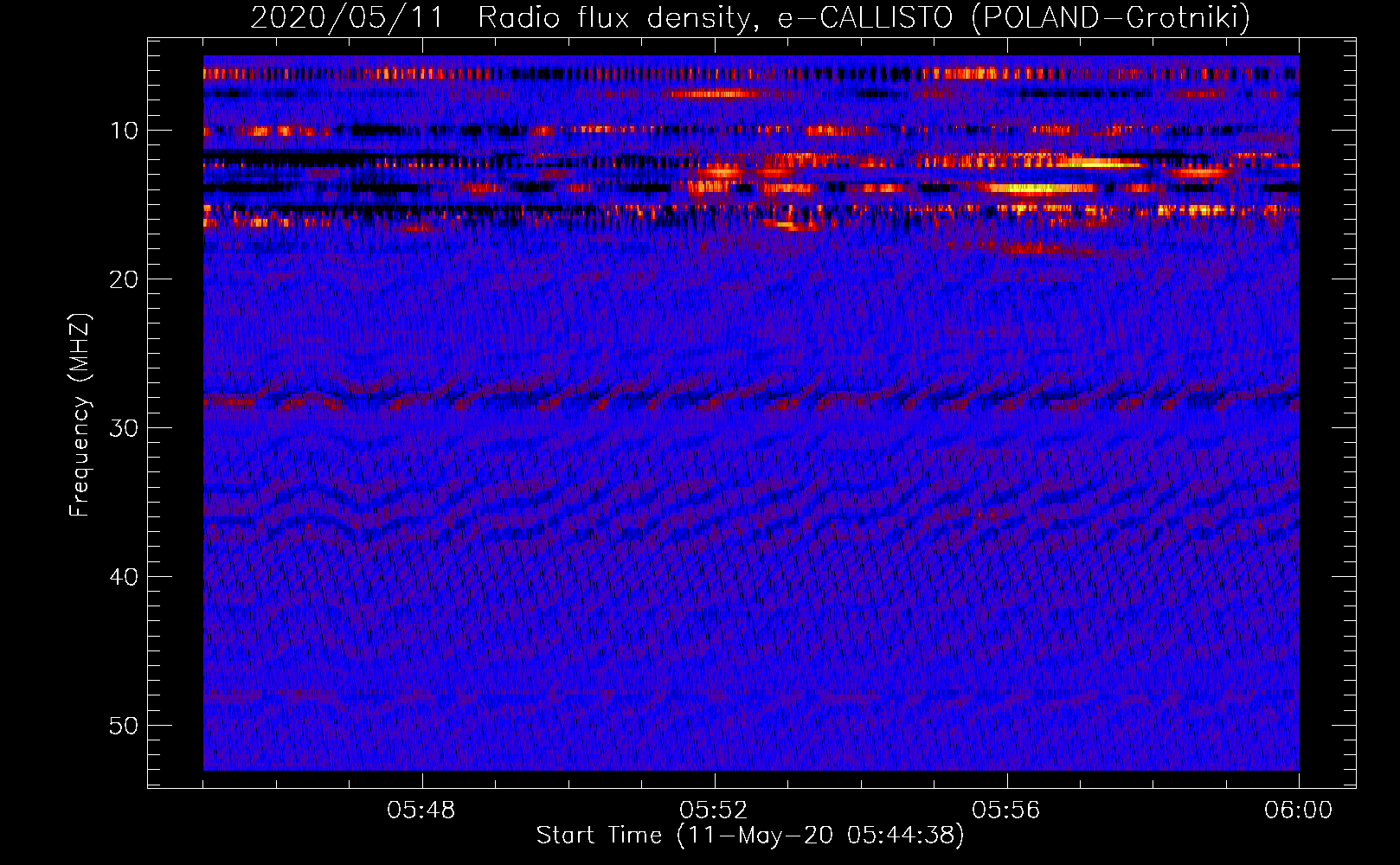Click the frequency tick label "10"

click(x=125, y=131)
